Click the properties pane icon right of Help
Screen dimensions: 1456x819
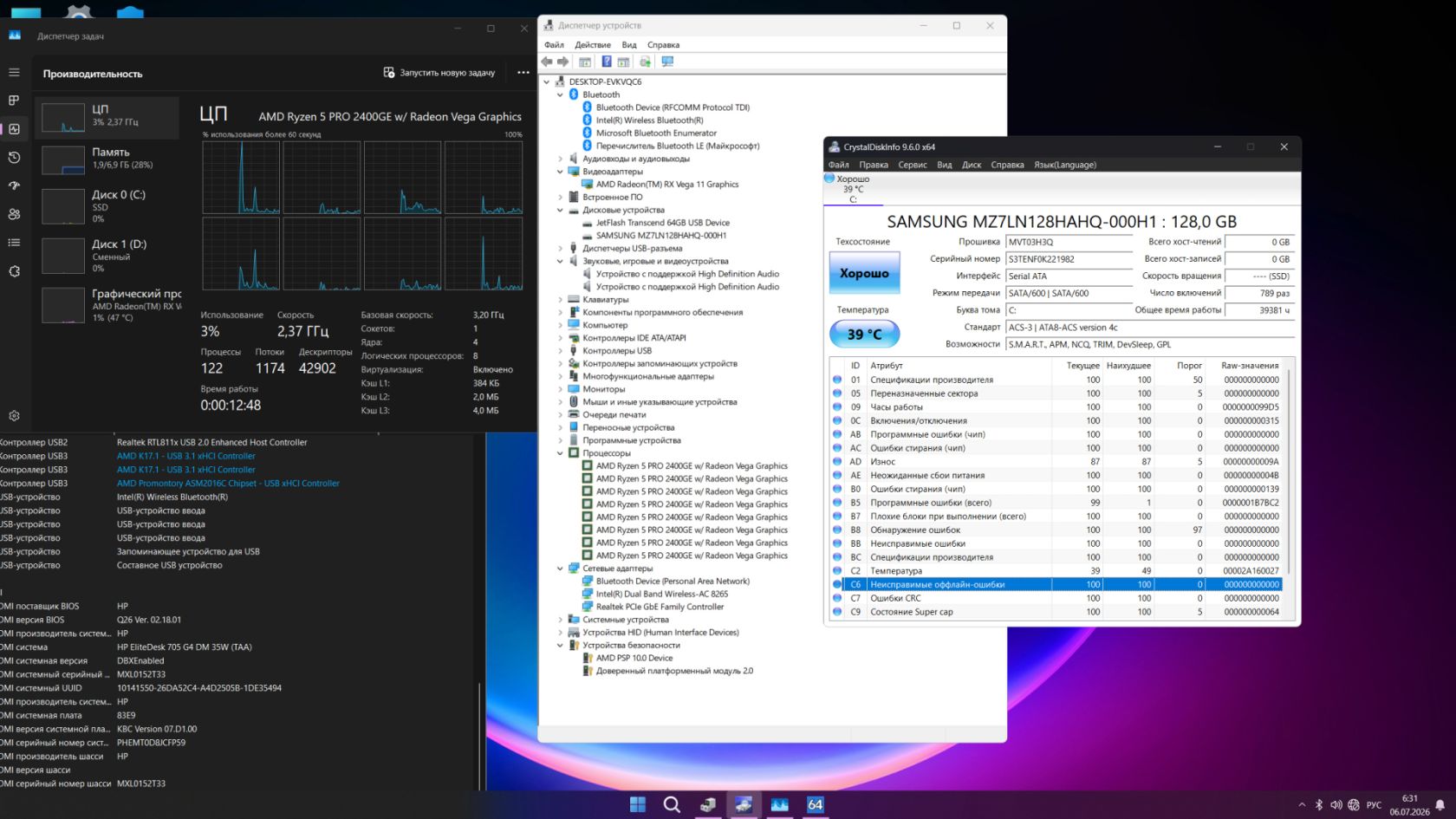click(x=623, y=62)
